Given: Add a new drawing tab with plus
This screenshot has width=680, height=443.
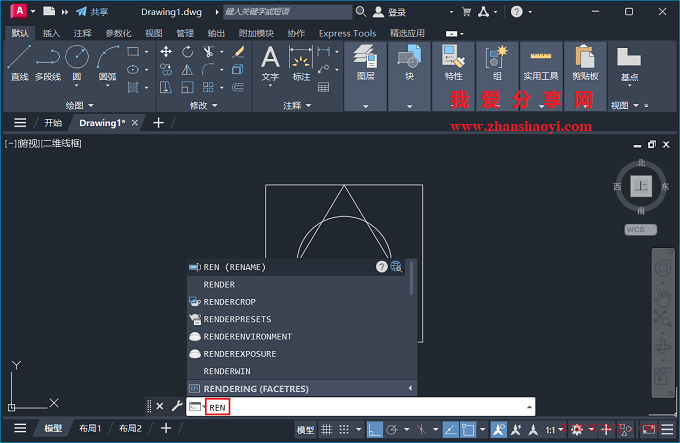Looking at the screenshot, I should tap(158, 123).
